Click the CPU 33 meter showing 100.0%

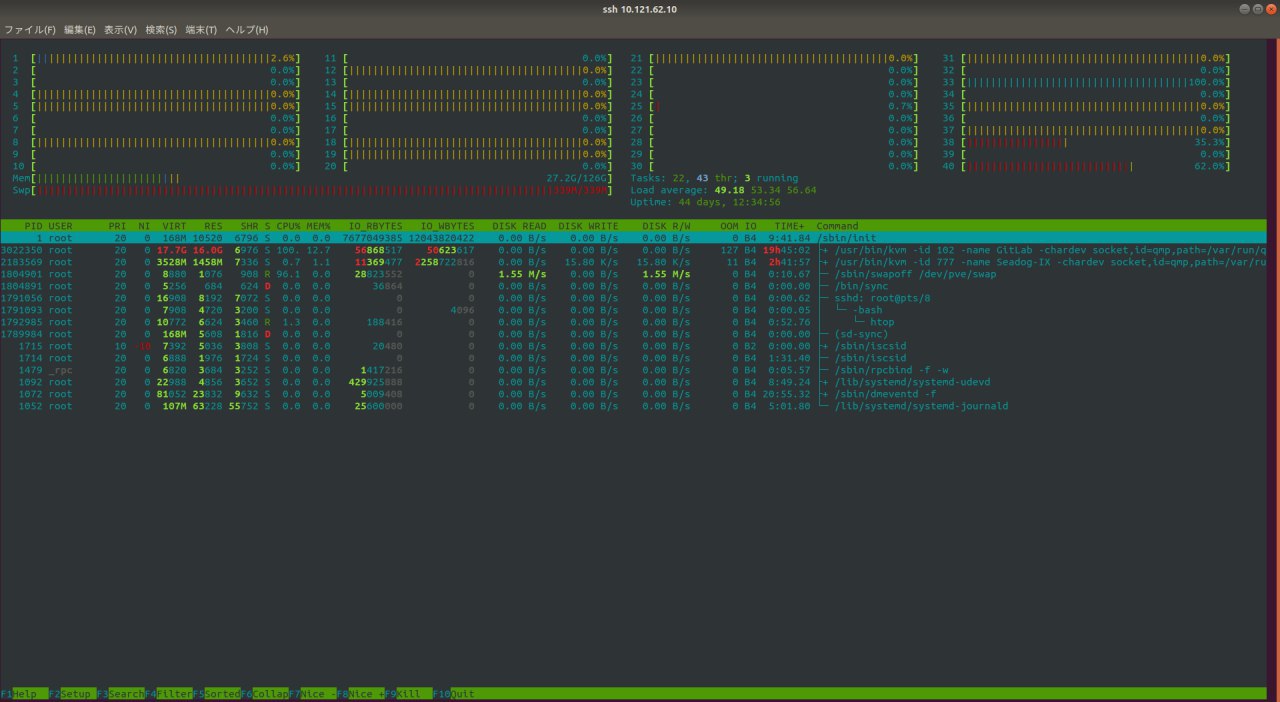tap(1088, 82)
